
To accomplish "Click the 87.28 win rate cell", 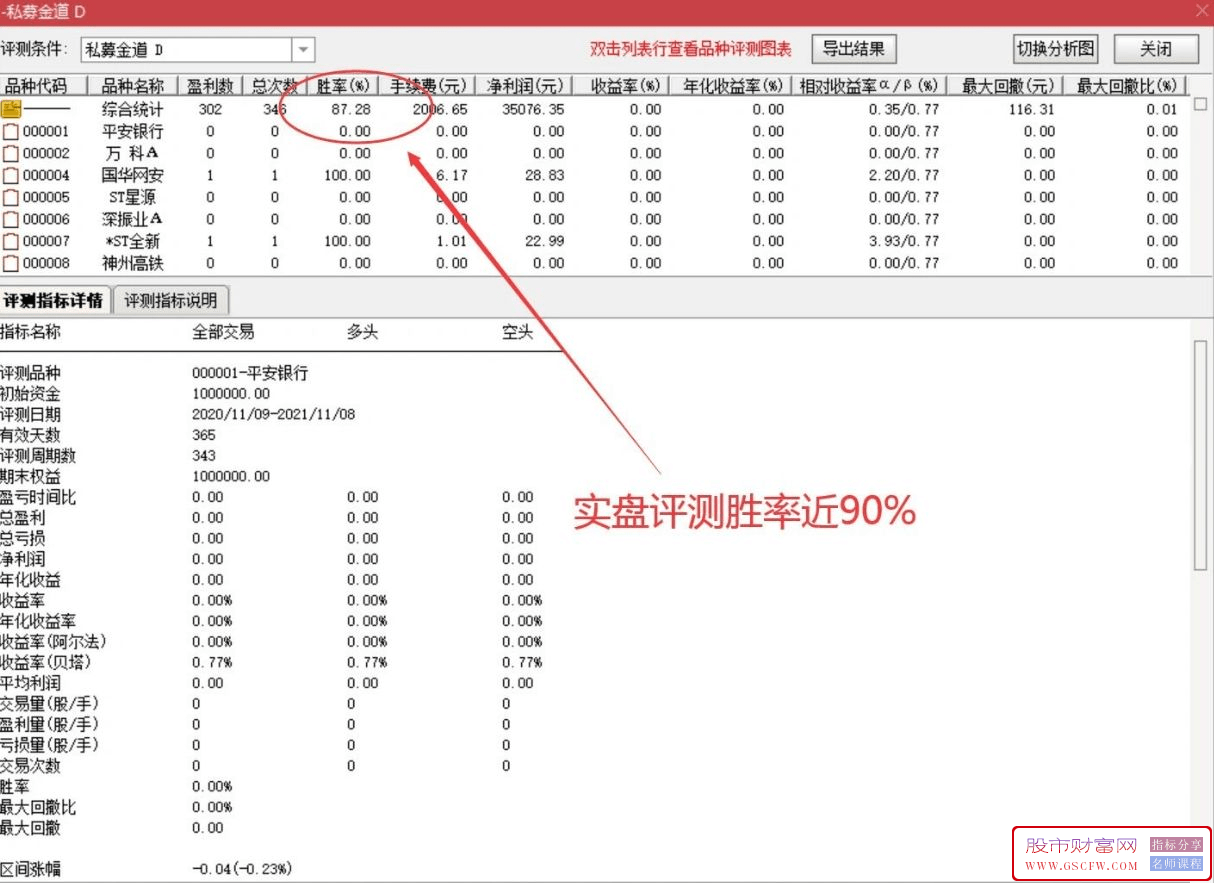I will [351, 109].
